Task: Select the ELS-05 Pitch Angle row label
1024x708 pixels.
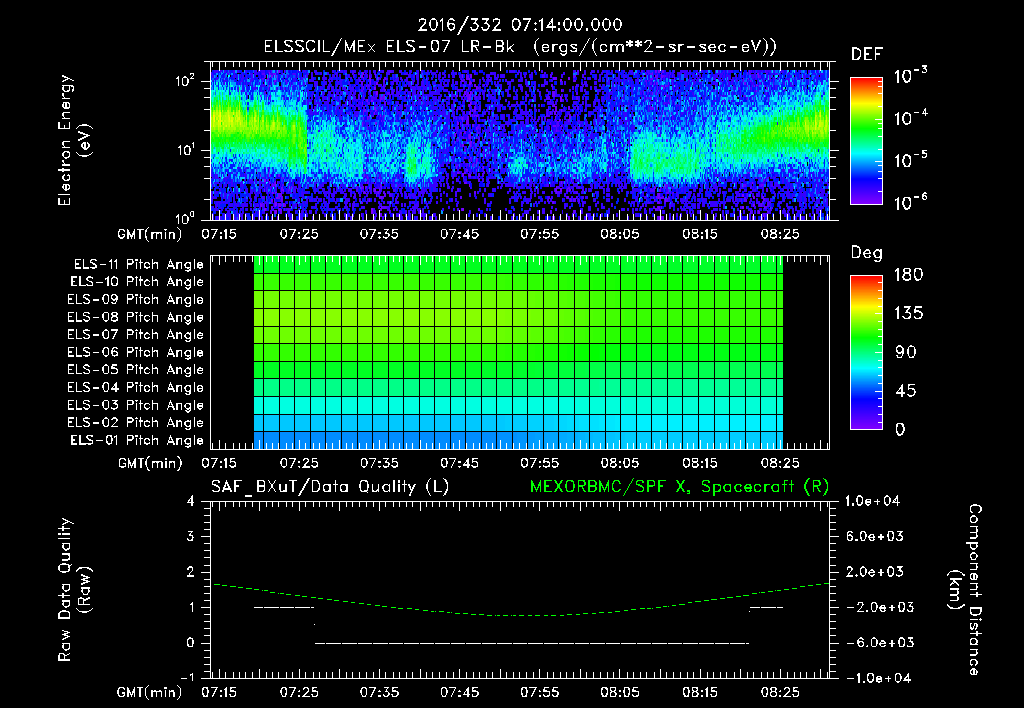Action: click(136, 370)
